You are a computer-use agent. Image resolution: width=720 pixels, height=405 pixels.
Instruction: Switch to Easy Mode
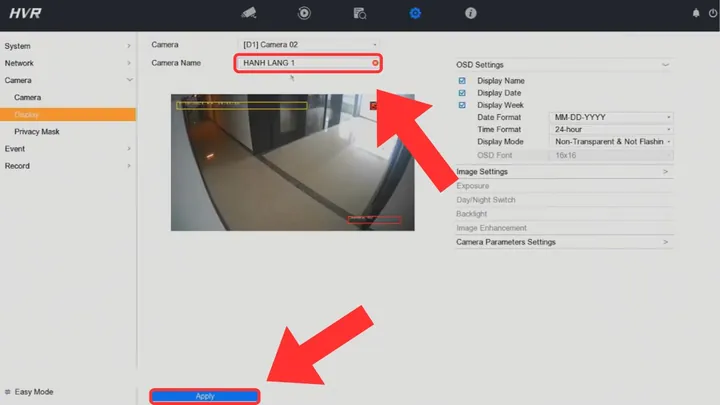pyautogui.click(x=34, y=392)
